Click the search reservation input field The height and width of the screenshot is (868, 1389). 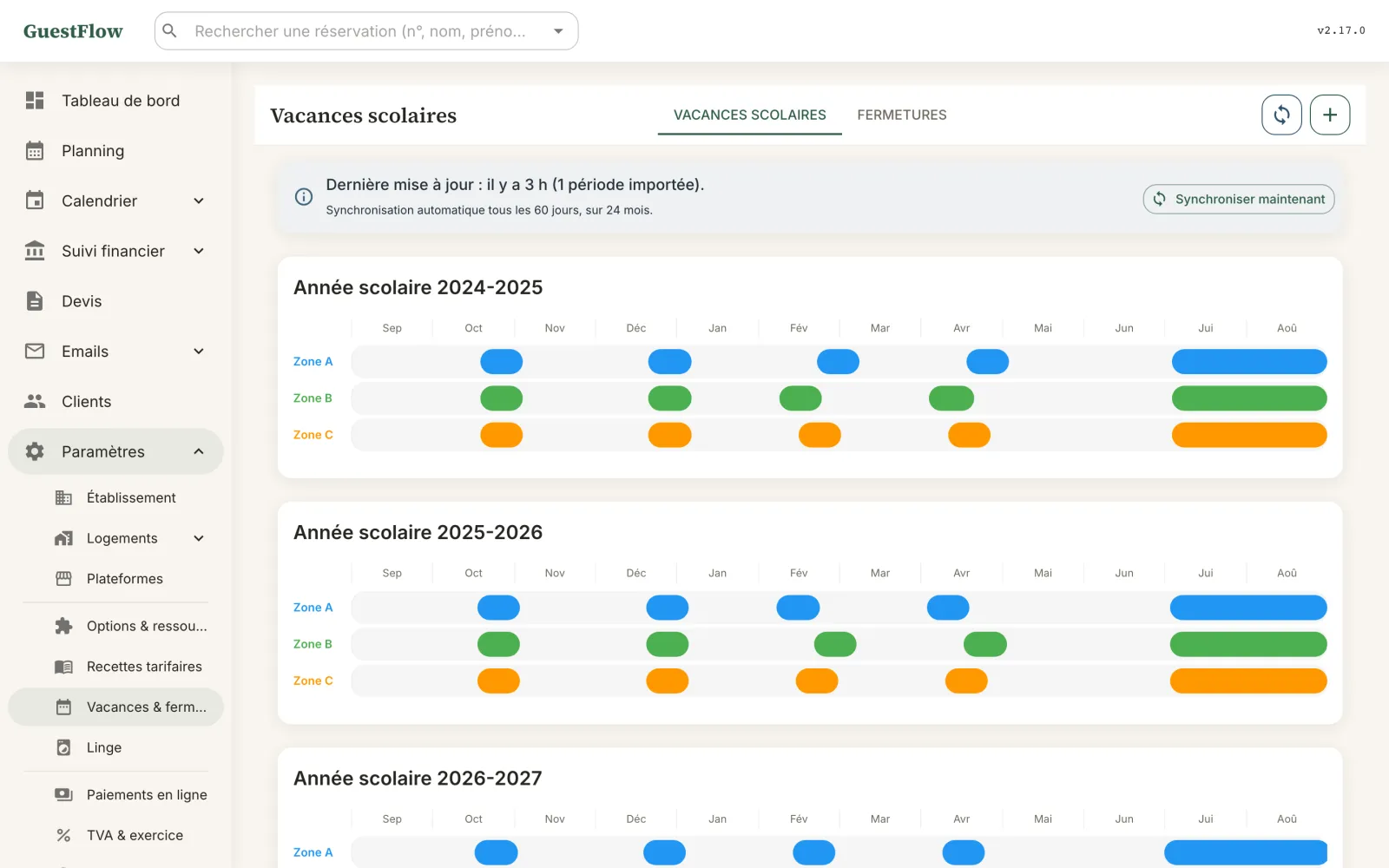(366, 31)
